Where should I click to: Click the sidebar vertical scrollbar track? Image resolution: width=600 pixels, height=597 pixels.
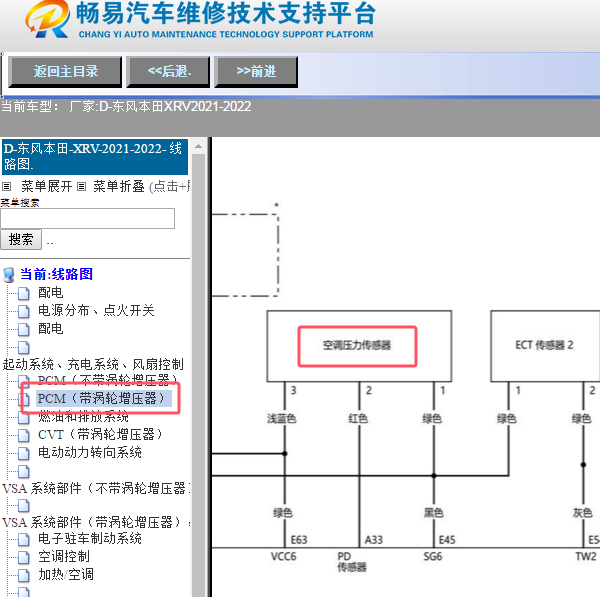click(x=198, y=375)
